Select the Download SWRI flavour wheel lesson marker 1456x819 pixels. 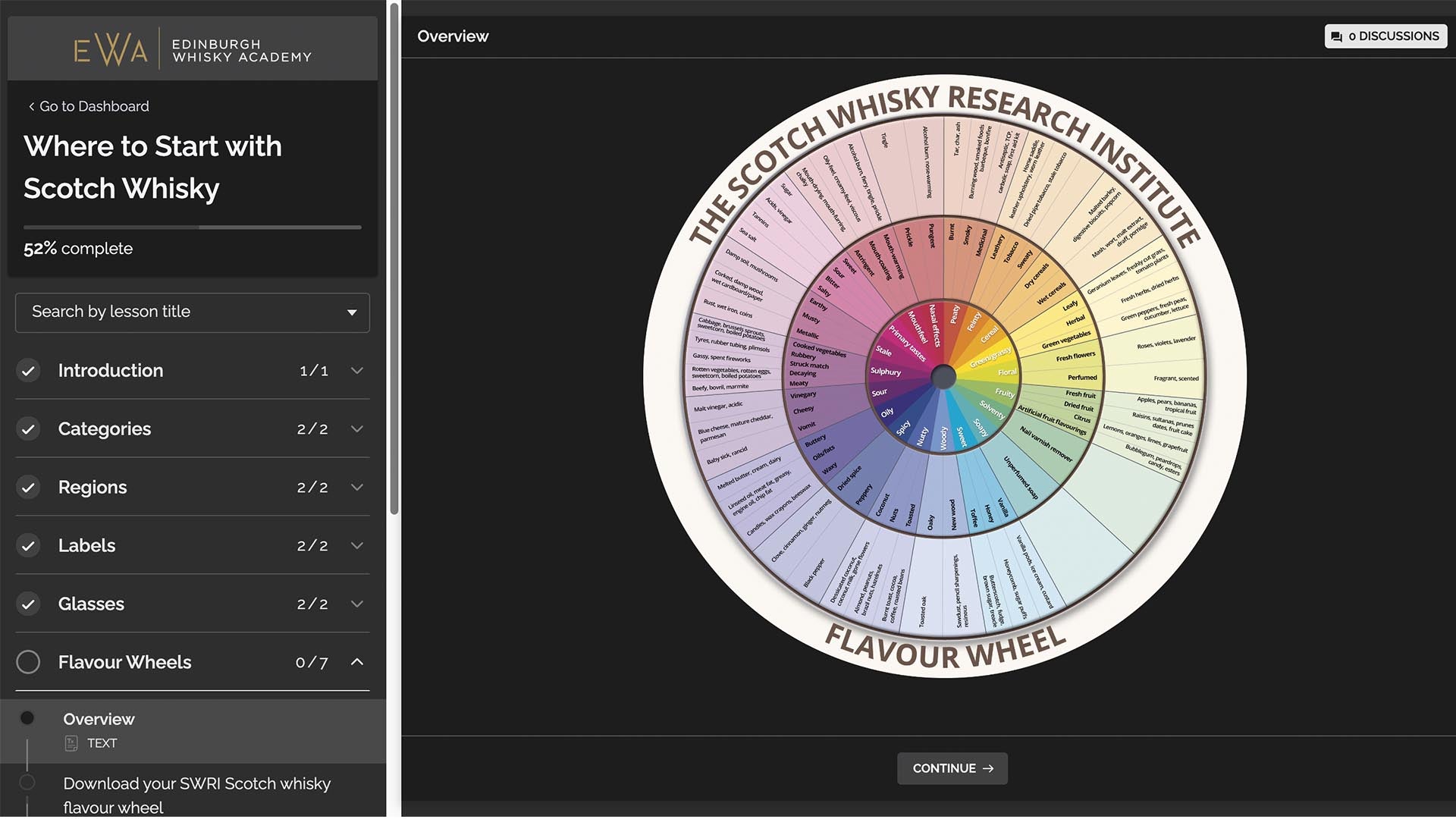[x=27, y=783]
